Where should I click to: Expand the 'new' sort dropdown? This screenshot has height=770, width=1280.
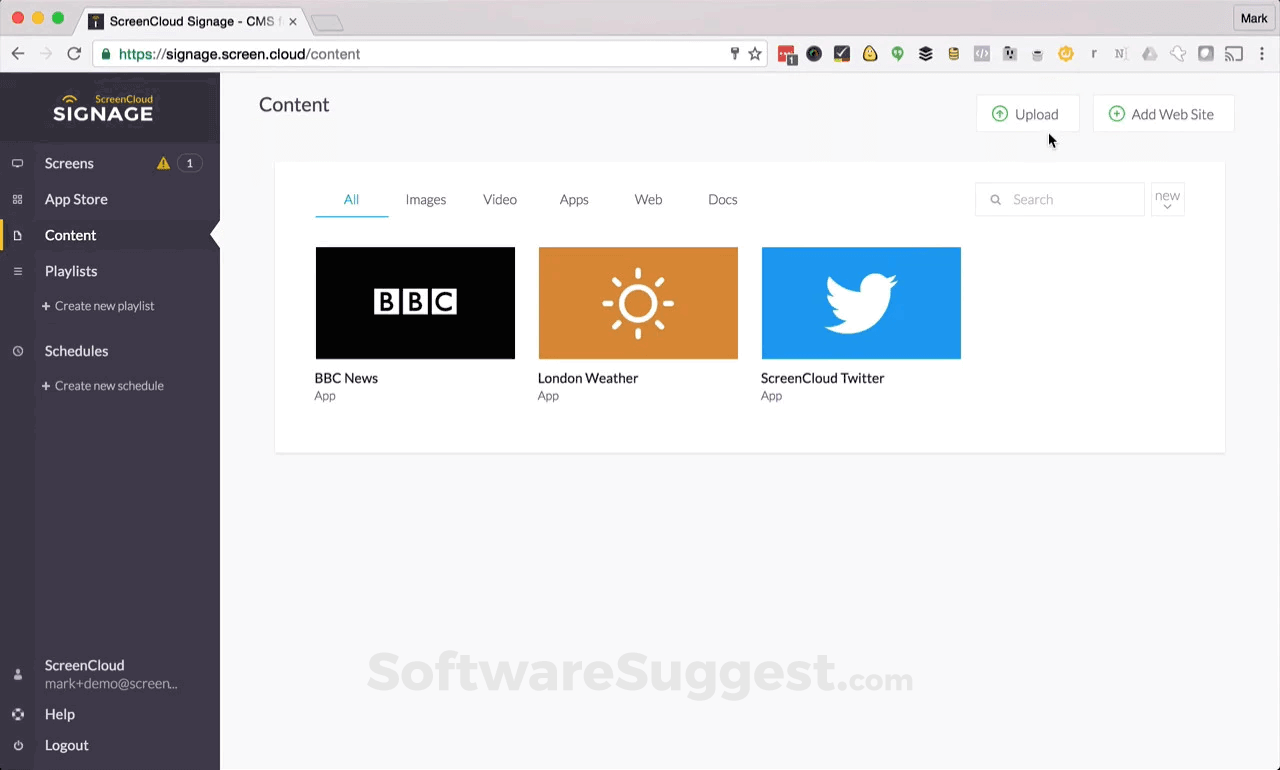click(1167, 199)
